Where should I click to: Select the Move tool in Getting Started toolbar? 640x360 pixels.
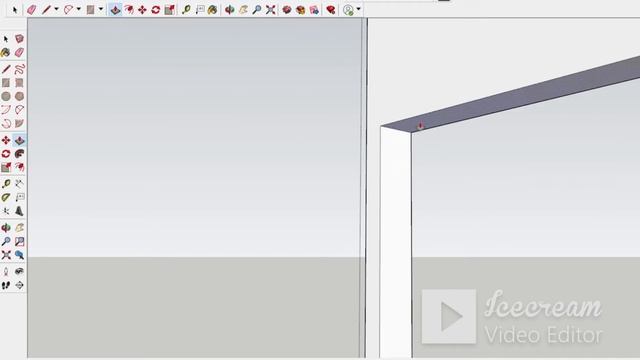pyautogui.click(x=142, y=9)
